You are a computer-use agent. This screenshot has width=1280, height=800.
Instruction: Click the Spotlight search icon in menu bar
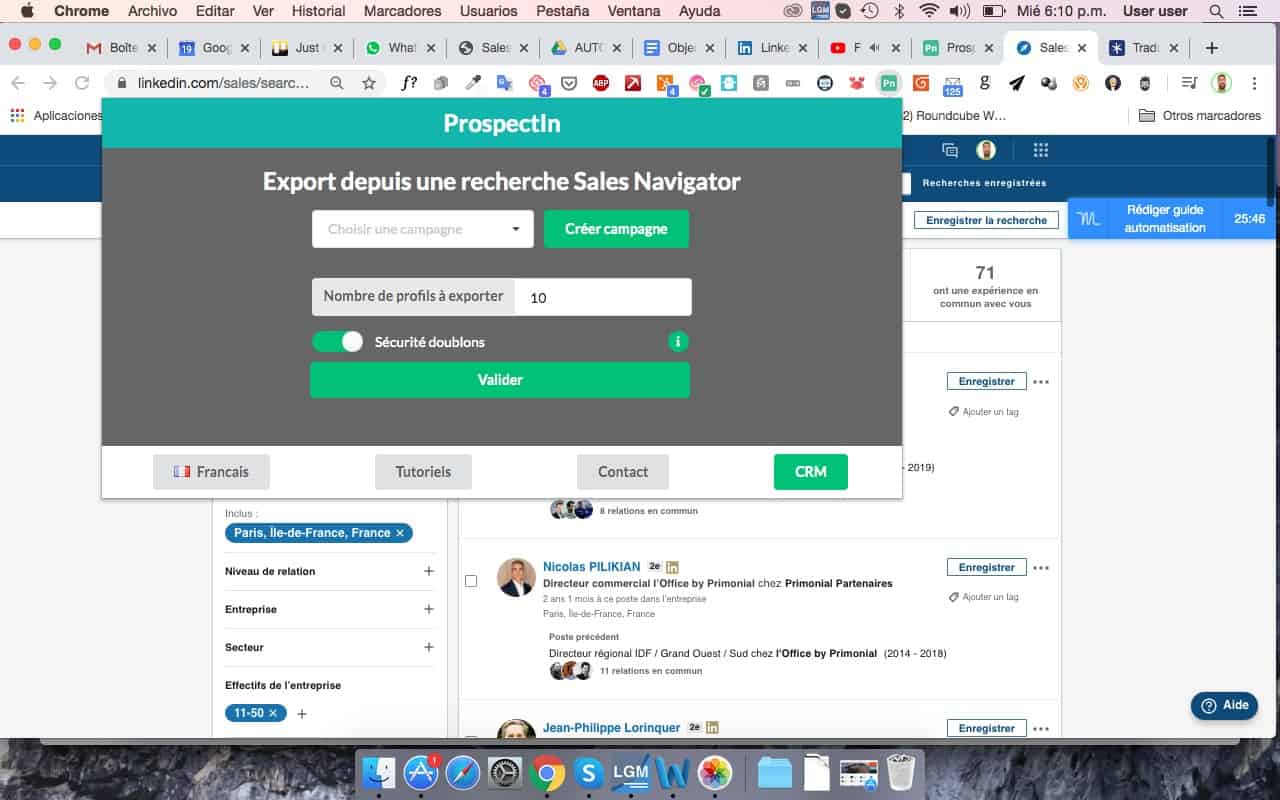click(x=1217, y=11)
